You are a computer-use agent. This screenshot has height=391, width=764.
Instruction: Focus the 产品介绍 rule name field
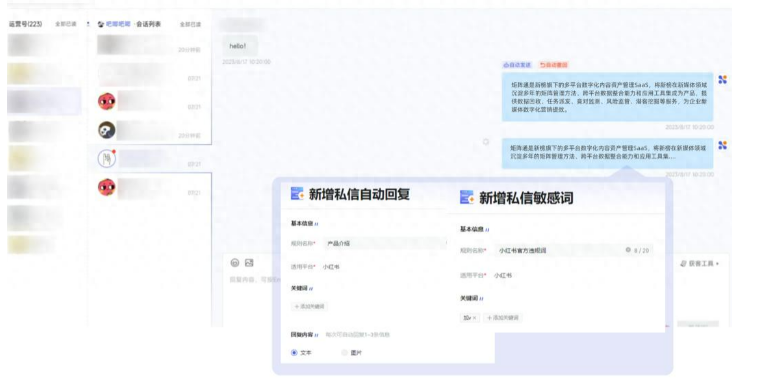pyautogui.click(x=384, y=243)
